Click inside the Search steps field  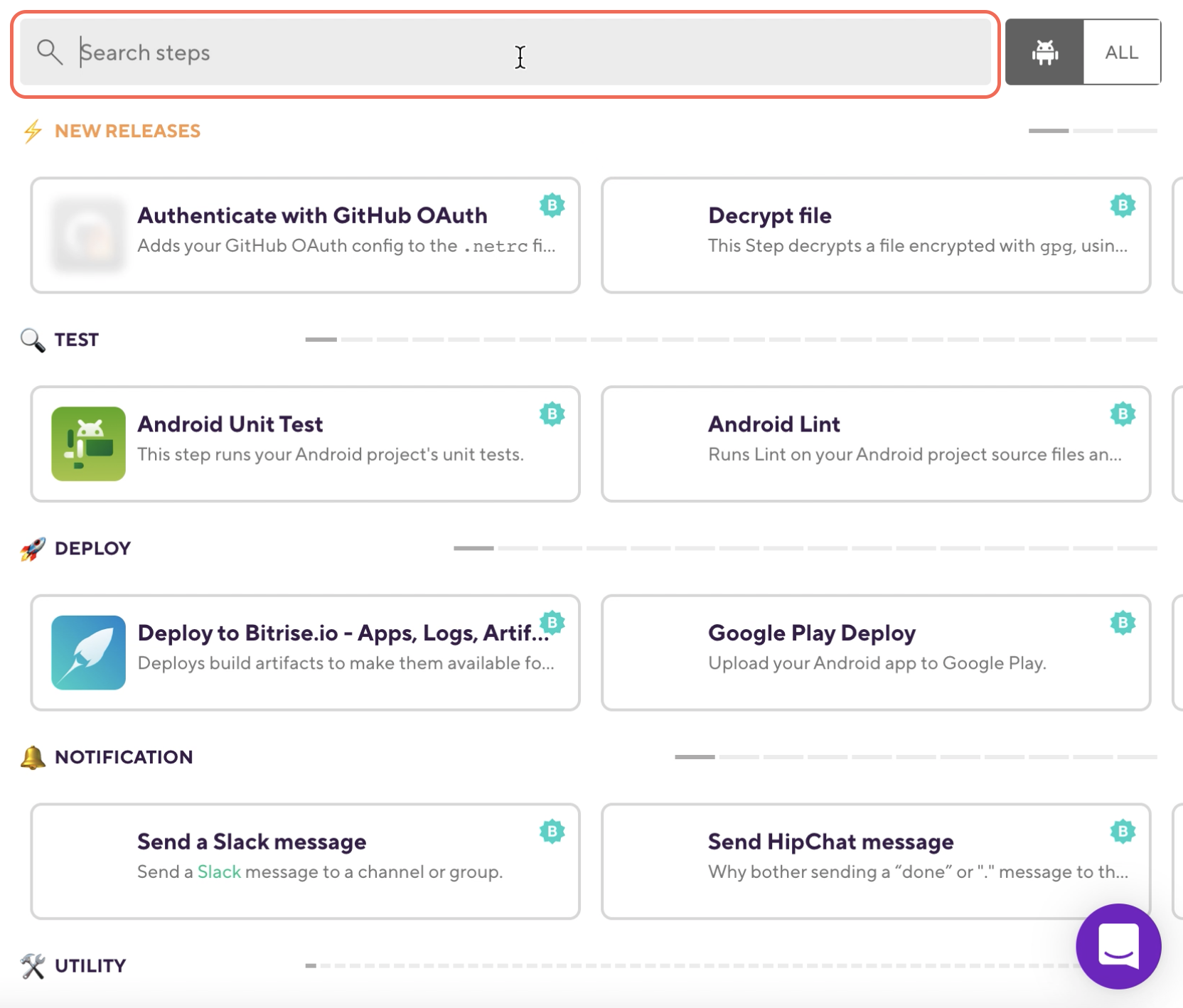coord(498,53)
